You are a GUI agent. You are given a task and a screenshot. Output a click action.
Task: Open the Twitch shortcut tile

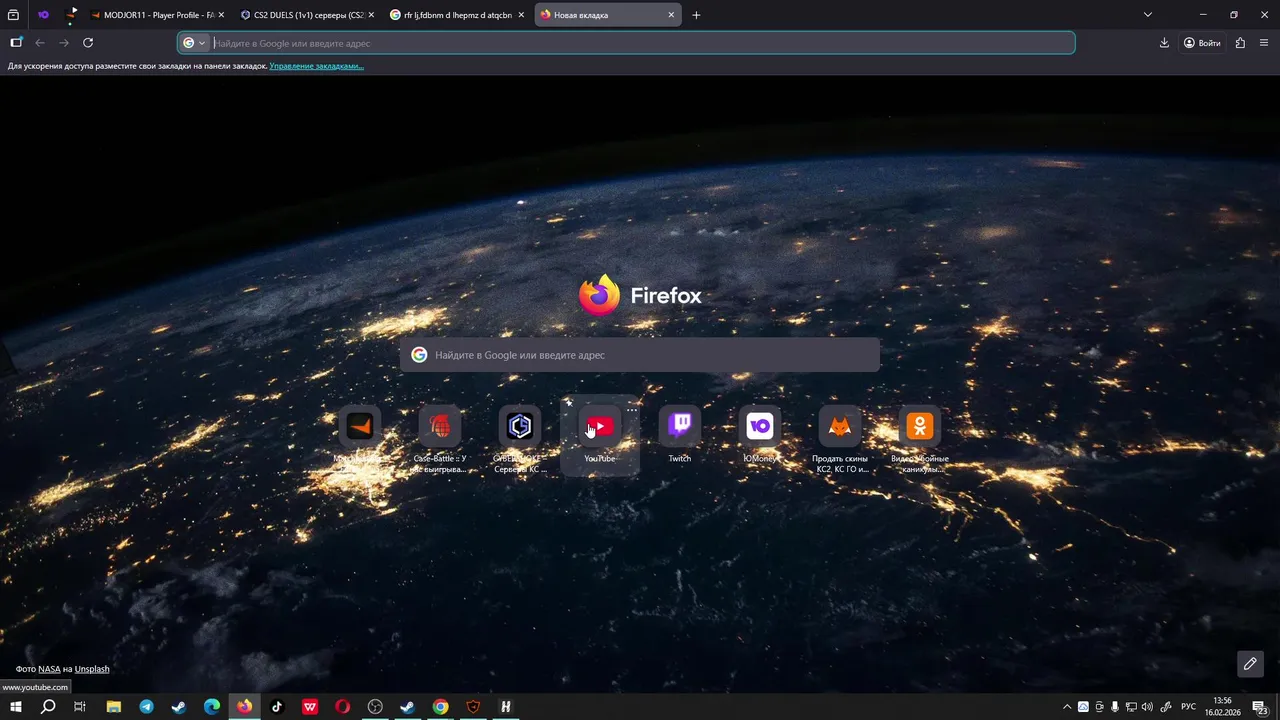pos(680,435)
